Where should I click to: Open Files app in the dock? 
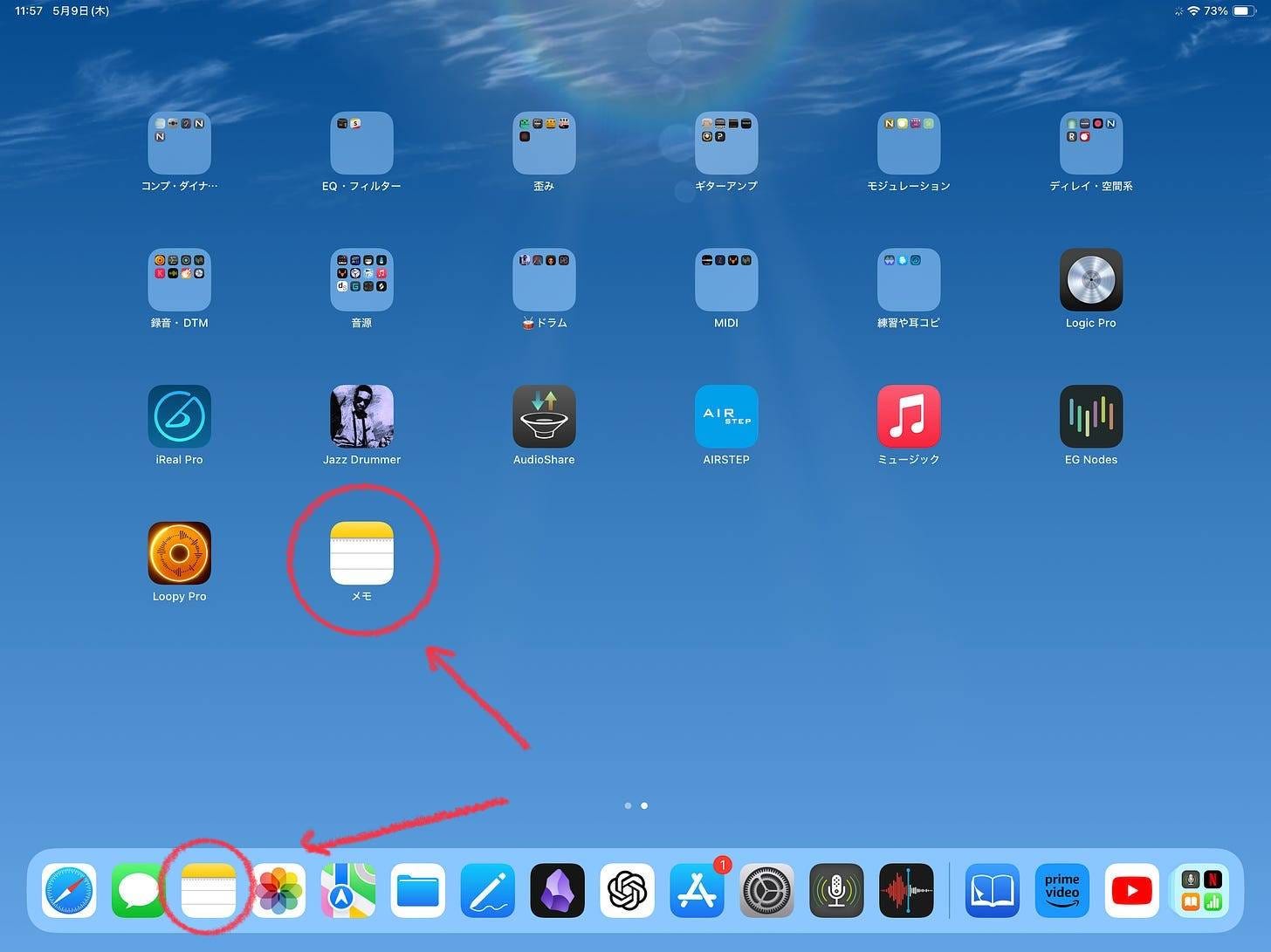pos(418,891)
